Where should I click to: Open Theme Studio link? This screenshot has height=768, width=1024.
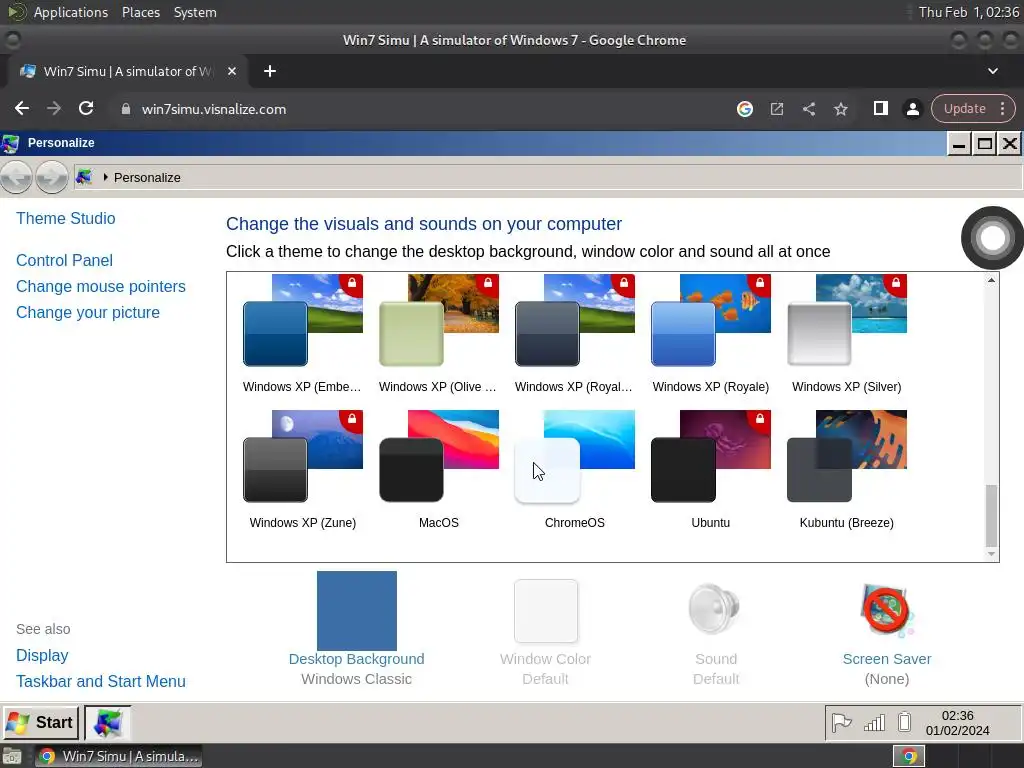pos(66,218)
